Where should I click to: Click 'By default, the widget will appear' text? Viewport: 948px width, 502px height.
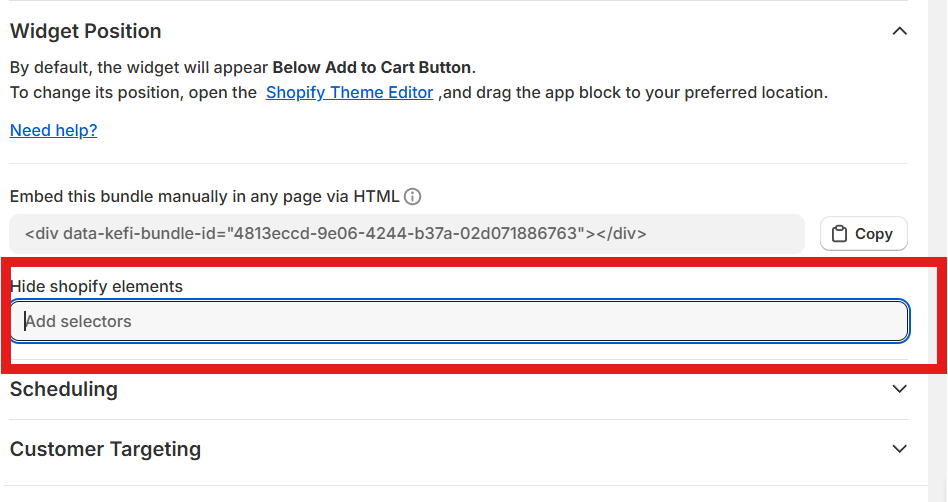pos(139,68)
